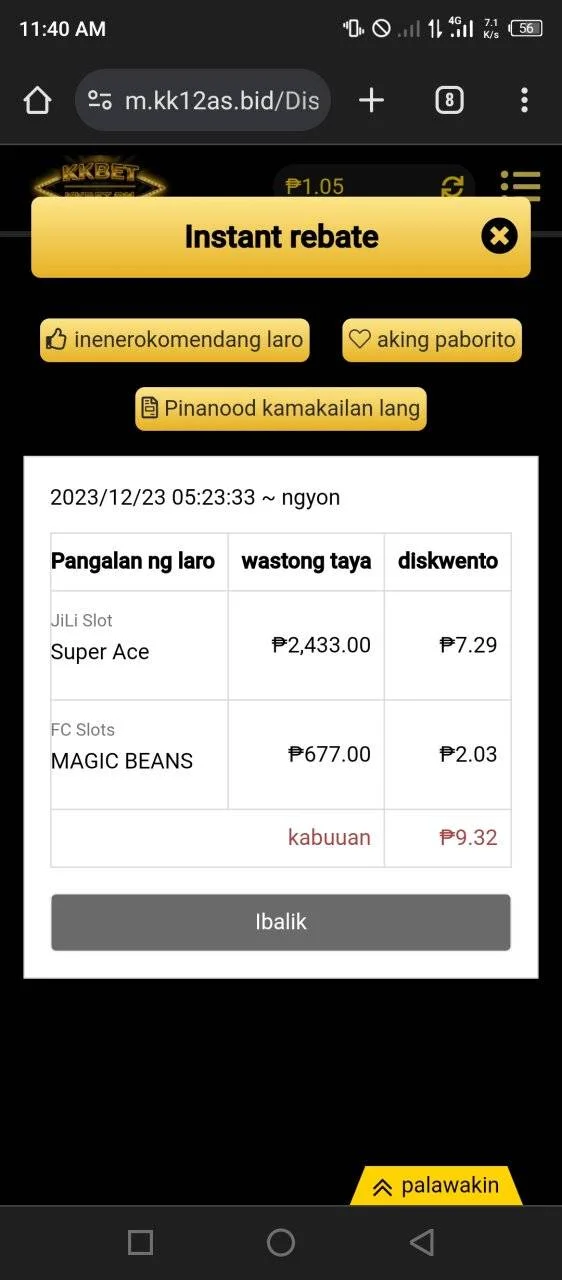Image resolution: width=562 pixels, height=1280 pixels.
Task: Tap the browser home icon
Action: 37,100
